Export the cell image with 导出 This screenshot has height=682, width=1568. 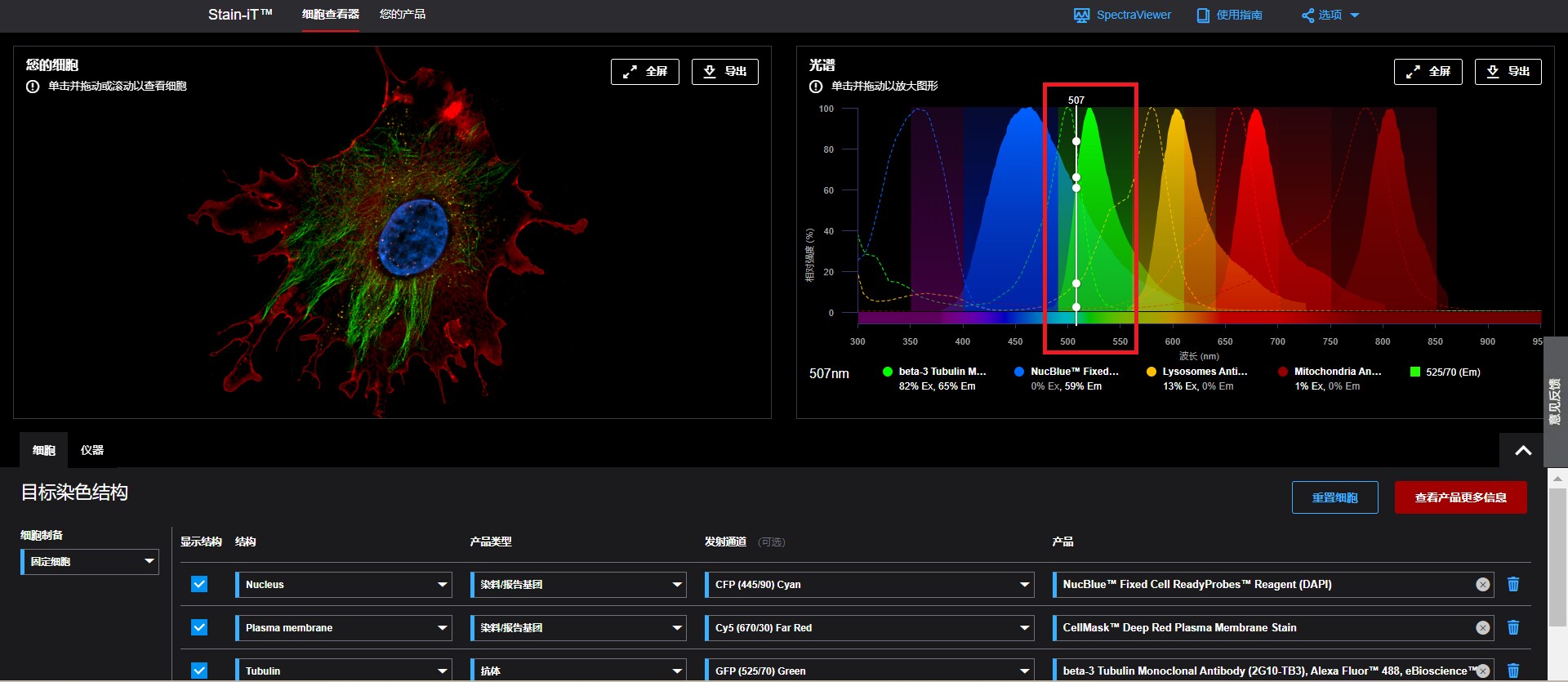click(x=725, y=71)
